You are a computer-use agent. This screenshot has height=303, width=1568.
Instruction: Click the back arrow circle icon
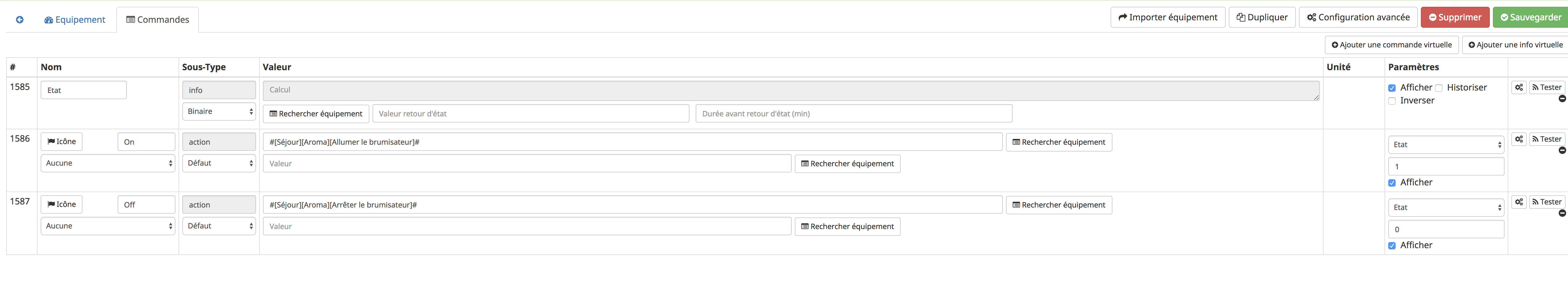(x=19, y=19)
